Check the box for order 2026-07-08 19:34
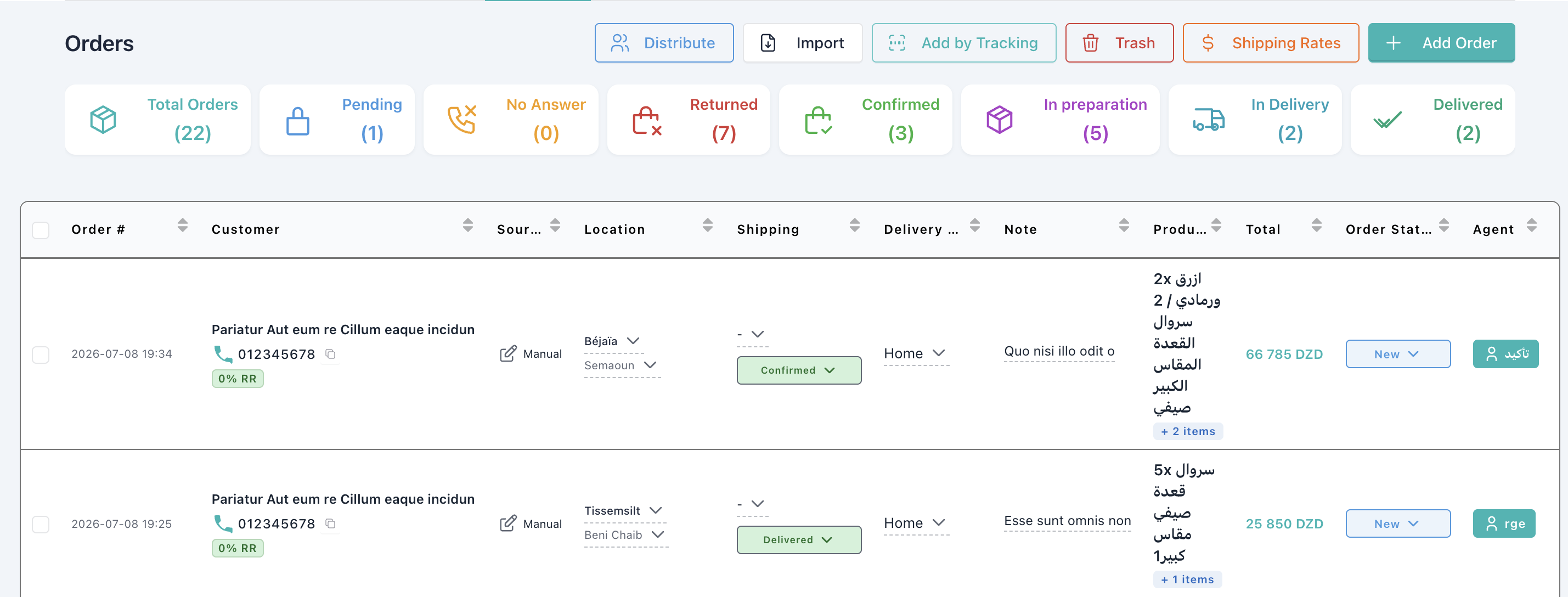 41,354
